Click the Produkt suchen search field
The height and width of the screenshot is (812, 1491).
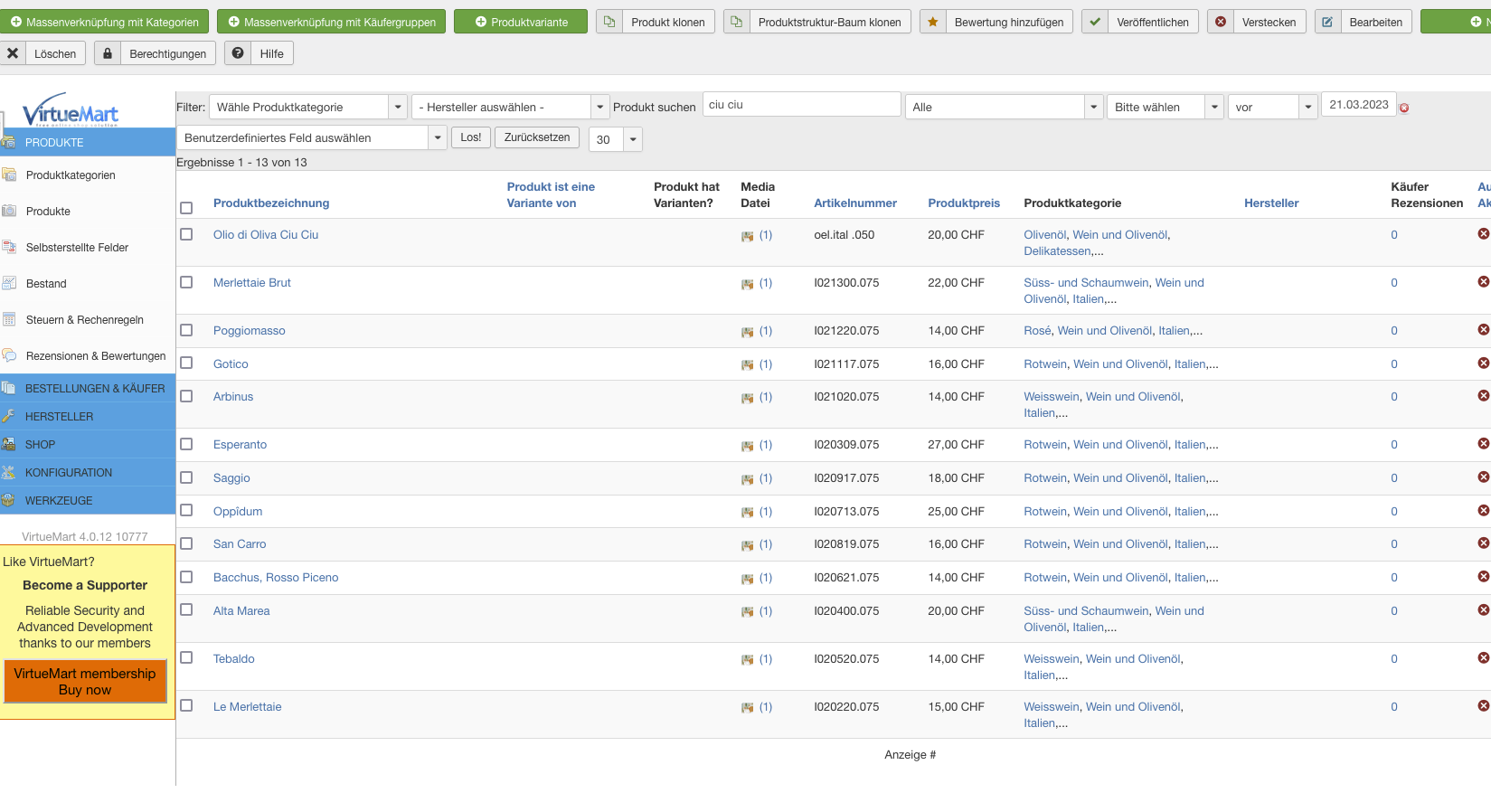(x=801, y=105)
